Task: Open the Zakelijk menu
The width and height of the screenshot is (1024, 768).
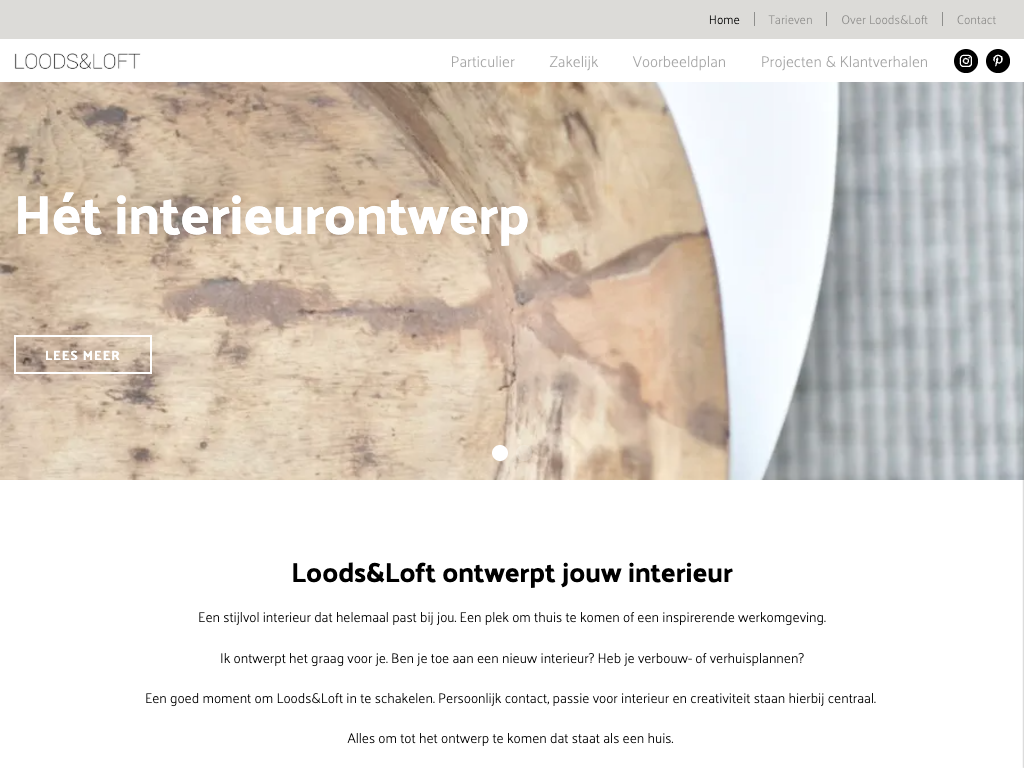Action: tap(573, 62)
